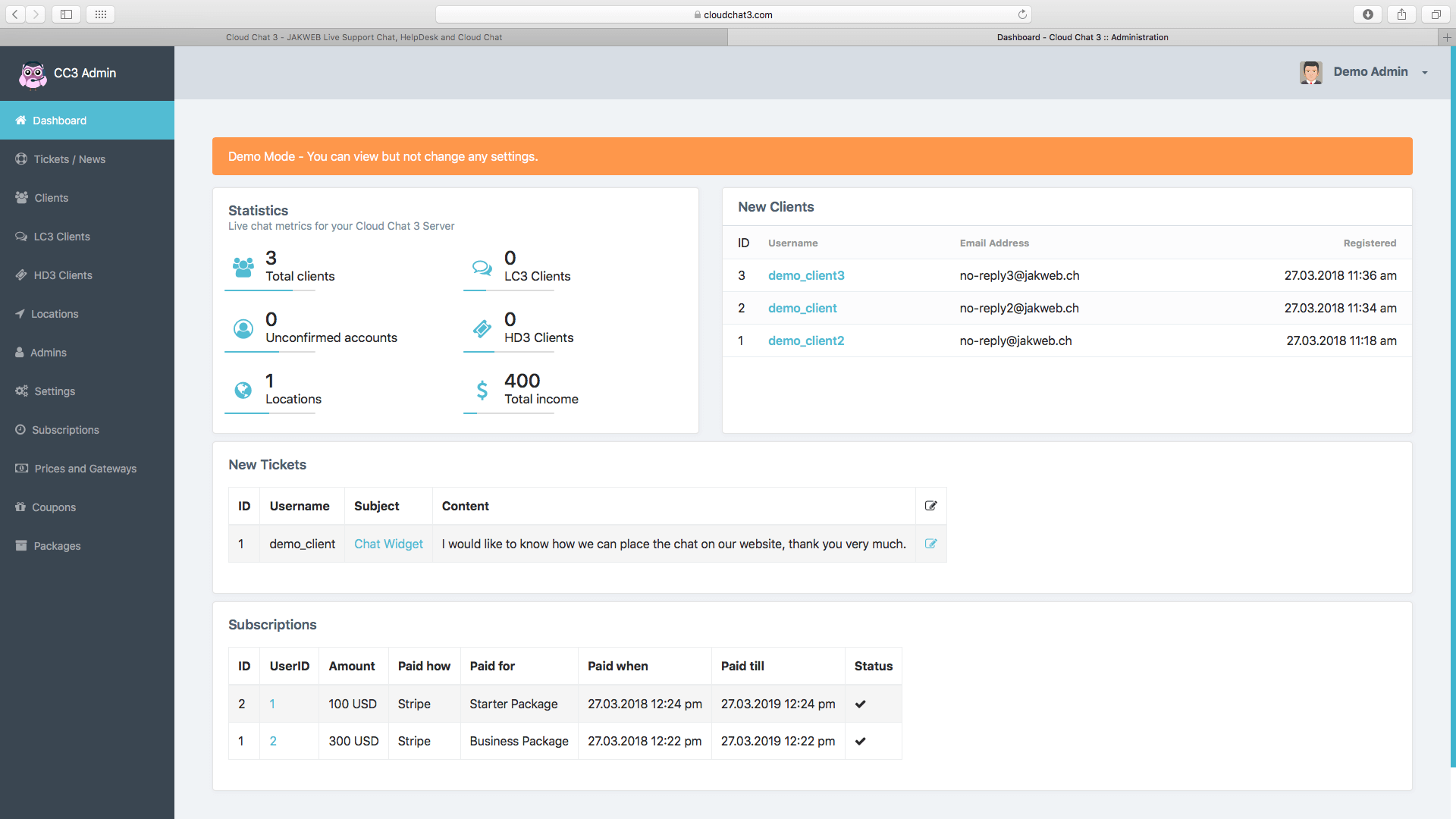Click in the browser address bar
This screenshot has width=1456, height=819.
pos(733,14)
